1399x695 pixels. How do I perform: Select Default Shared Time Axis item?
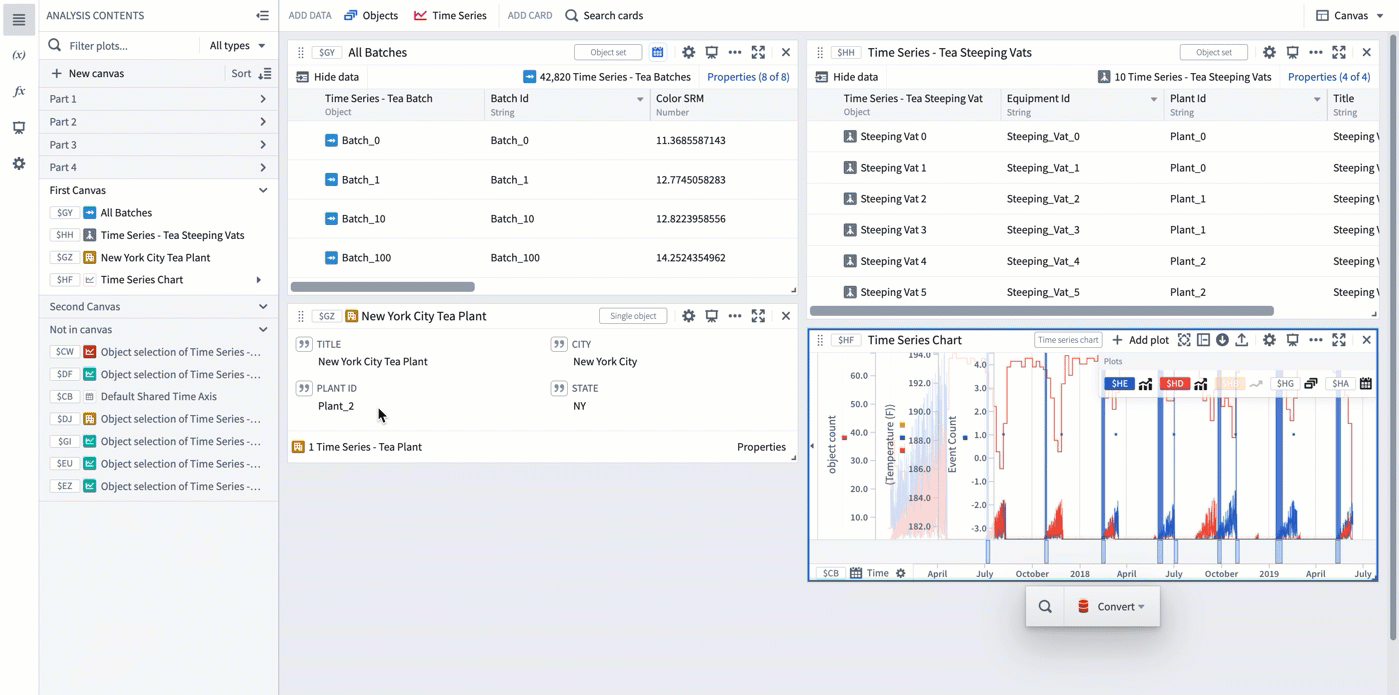coord(158,397)
